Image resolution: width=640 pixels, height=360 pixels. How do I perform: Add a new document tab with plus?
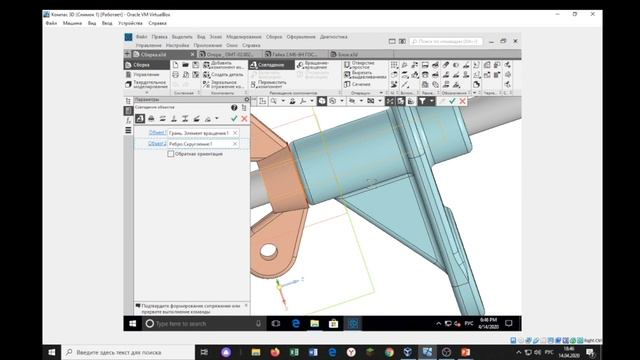tap(127, 54)
